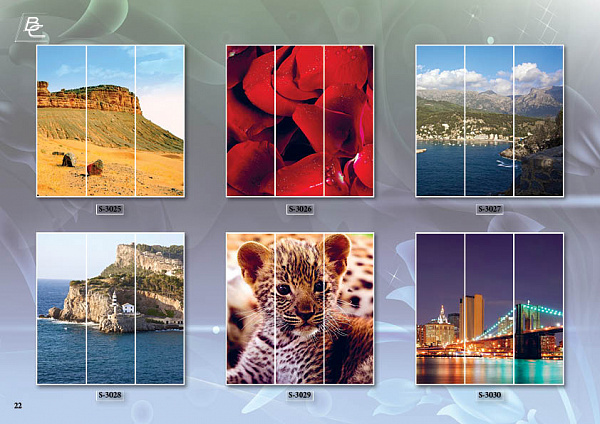Screen dimensions: 600x424
Task: Click the right panel of rose petals image
Action: [349, 121]
